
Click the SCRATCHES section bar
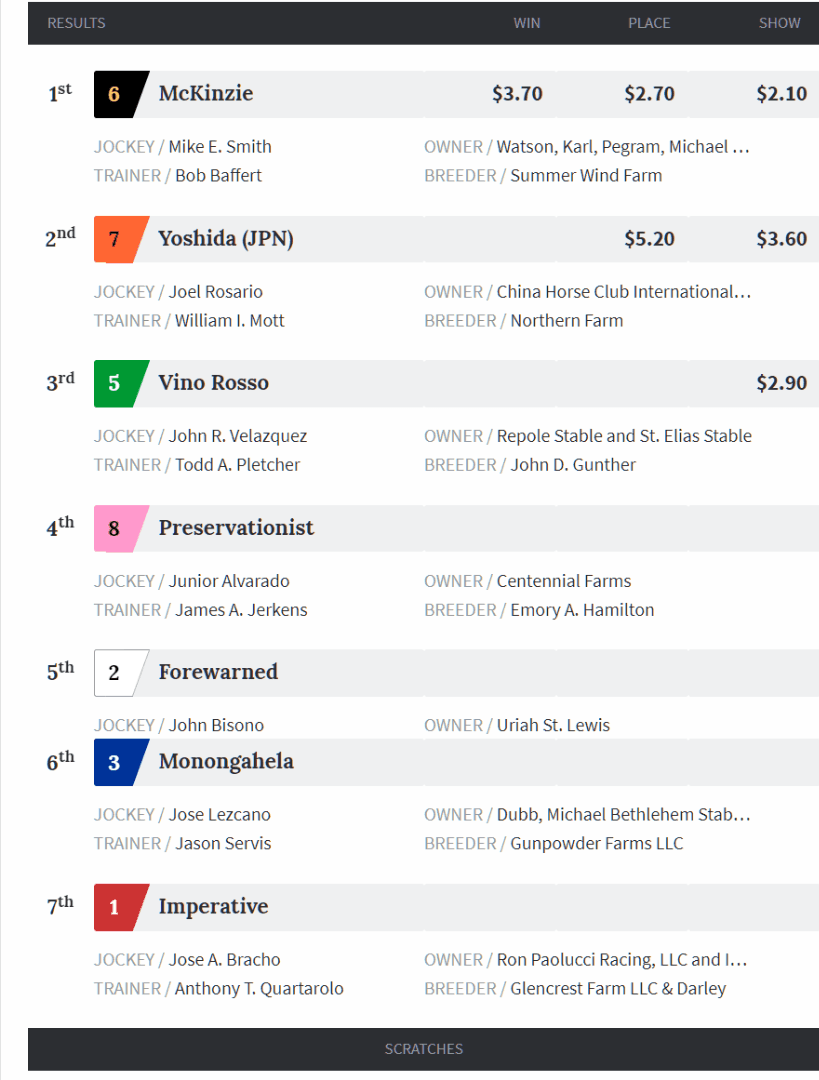coord(424,1049)
